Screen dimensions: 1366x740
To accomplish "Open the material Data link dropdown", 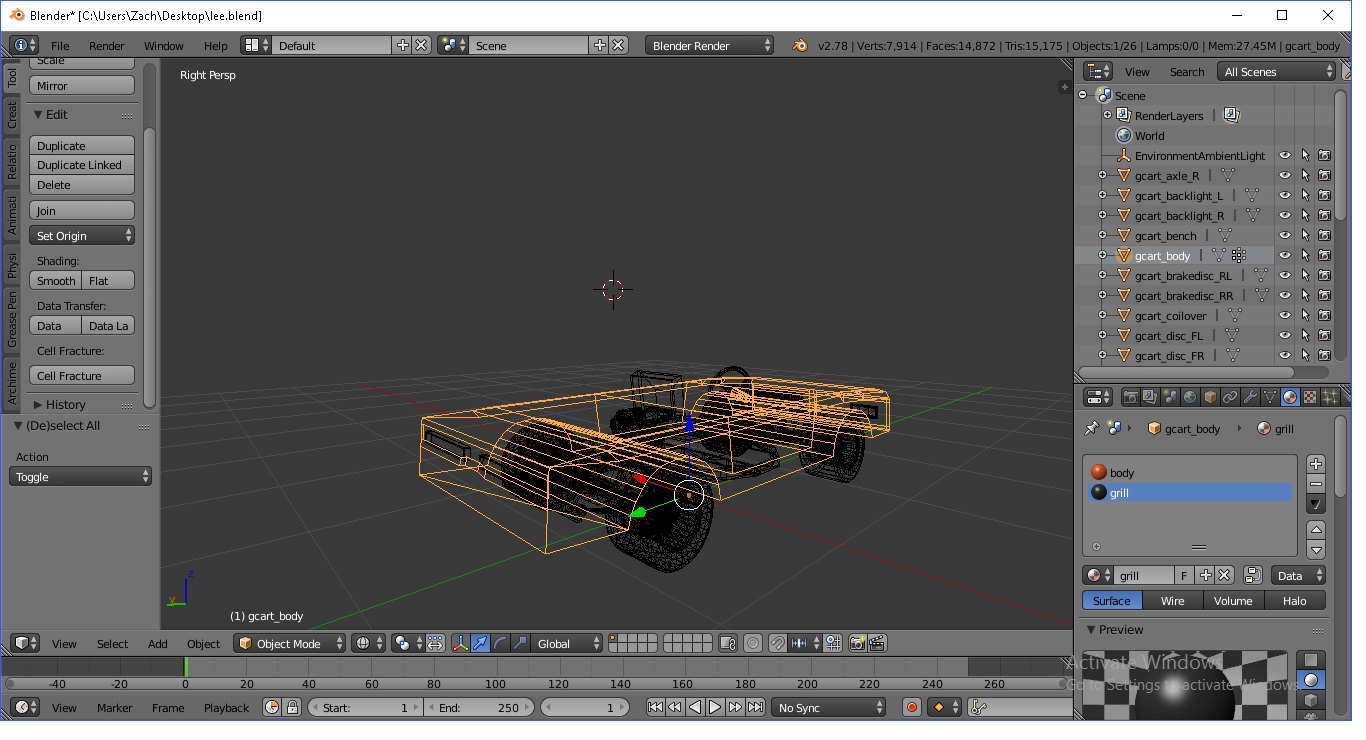I will point(1298,575).
